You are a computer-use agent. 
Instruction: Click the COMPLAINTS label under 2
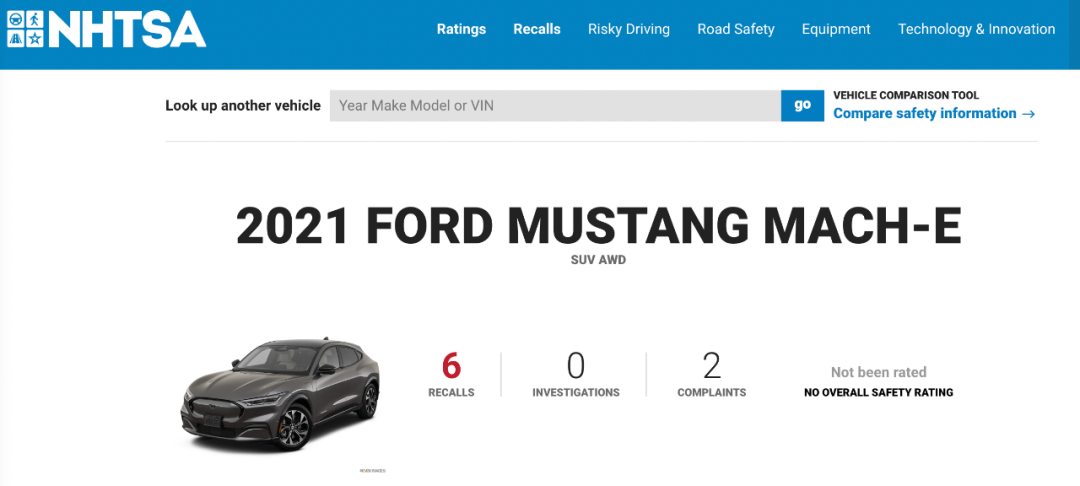point(712,393)
